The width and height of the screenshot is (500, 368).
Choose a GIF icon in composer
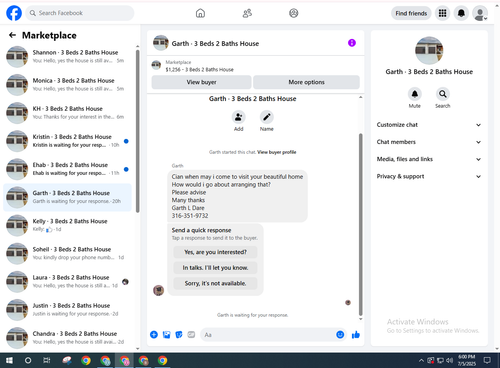(x=191, y=335)
